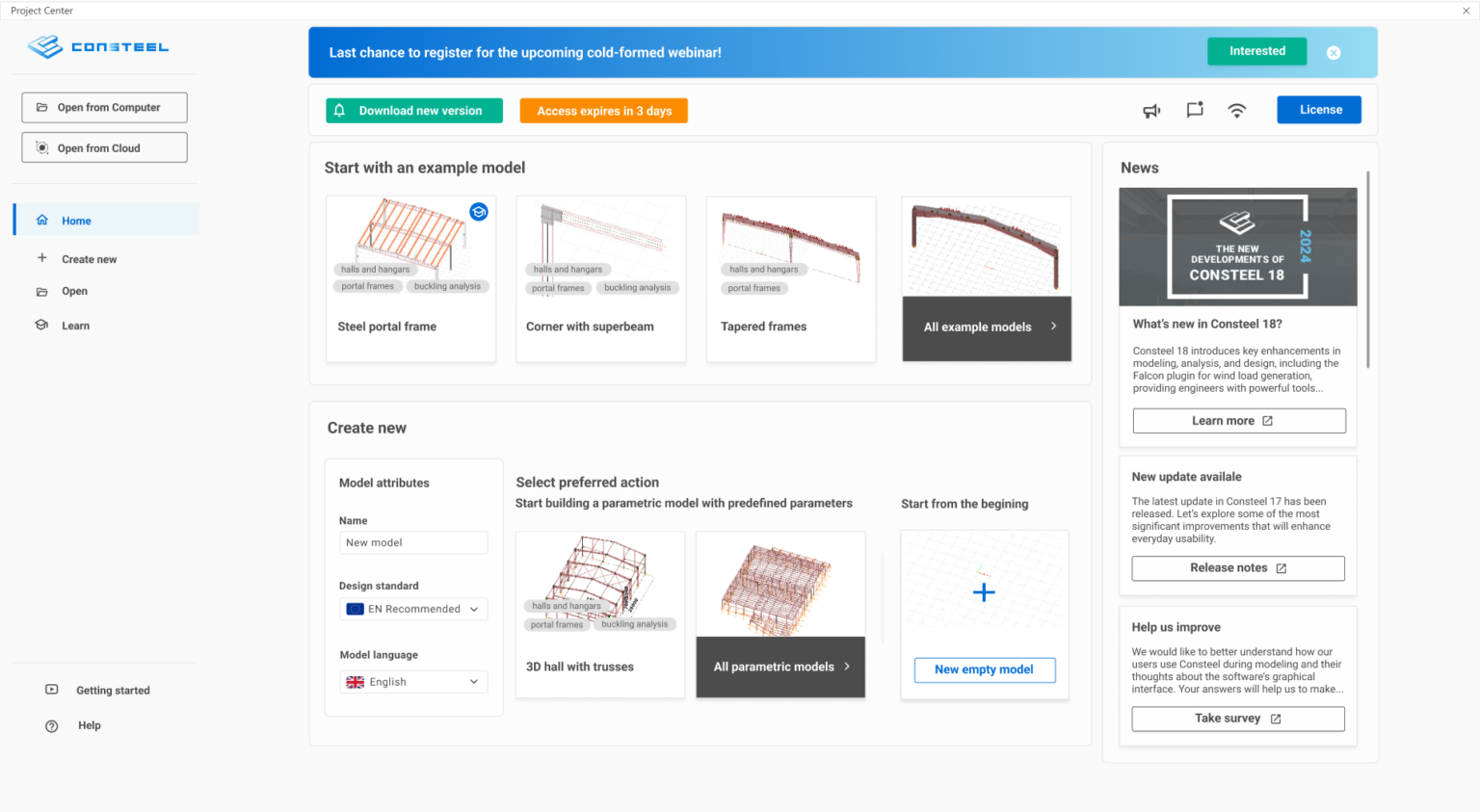Screen dimensions: 1480x812
Task: Click the arrow on All example models
Action: [1053, 326]
